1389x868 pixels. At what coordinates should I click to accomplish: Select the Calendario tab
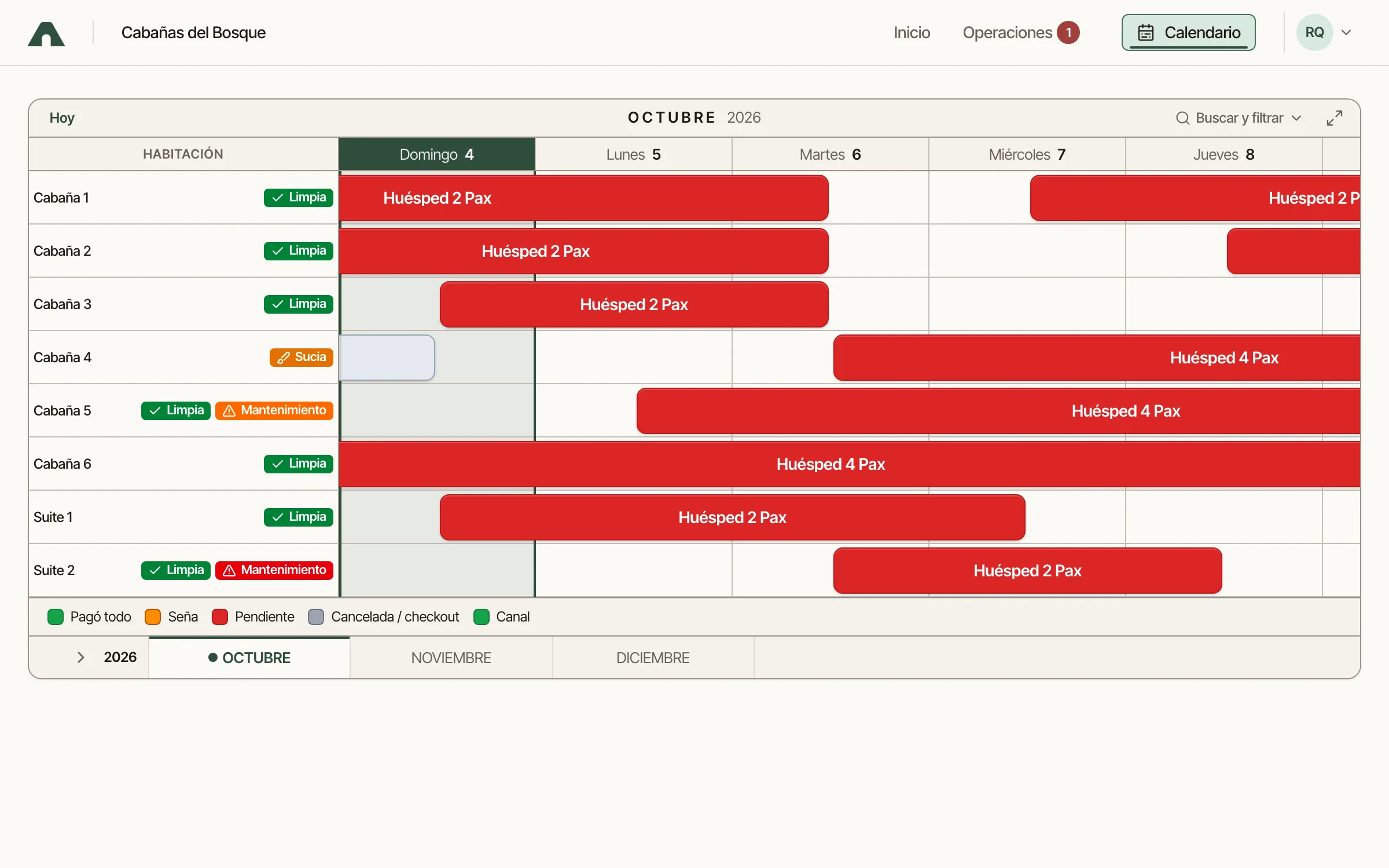(1188, 32)
